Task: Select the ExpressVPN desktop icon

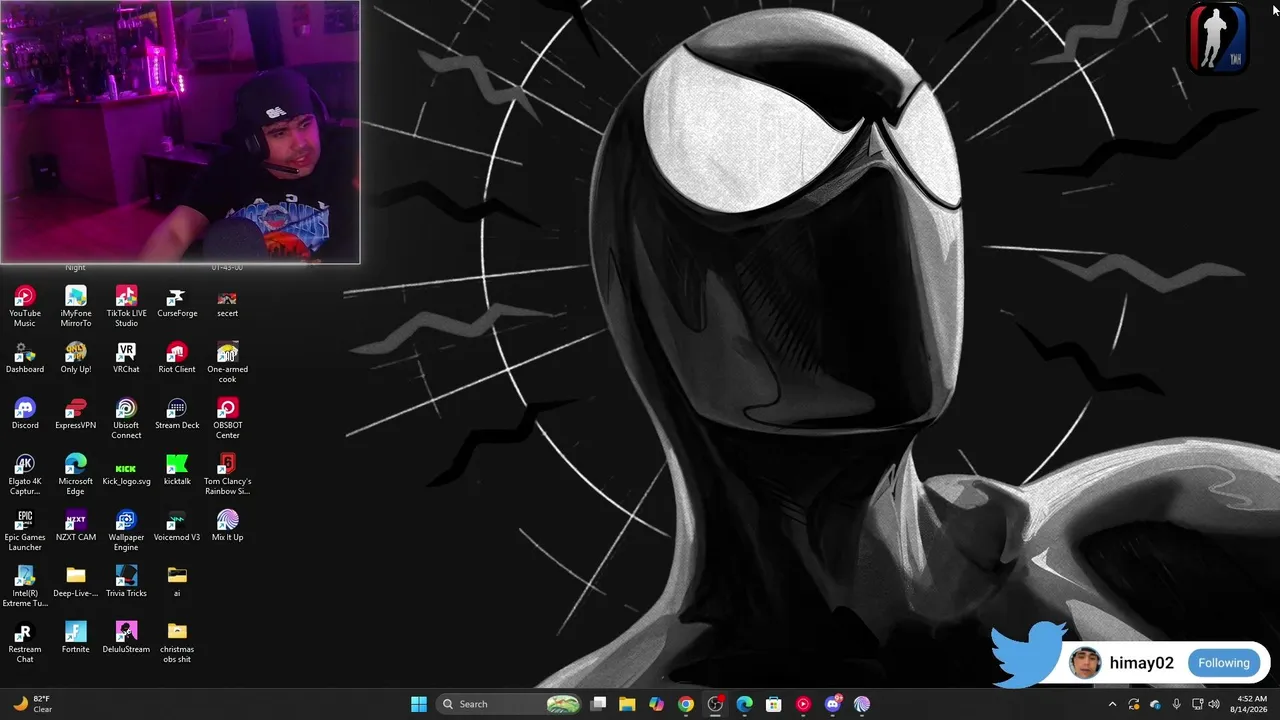Action: pos(76,414)
